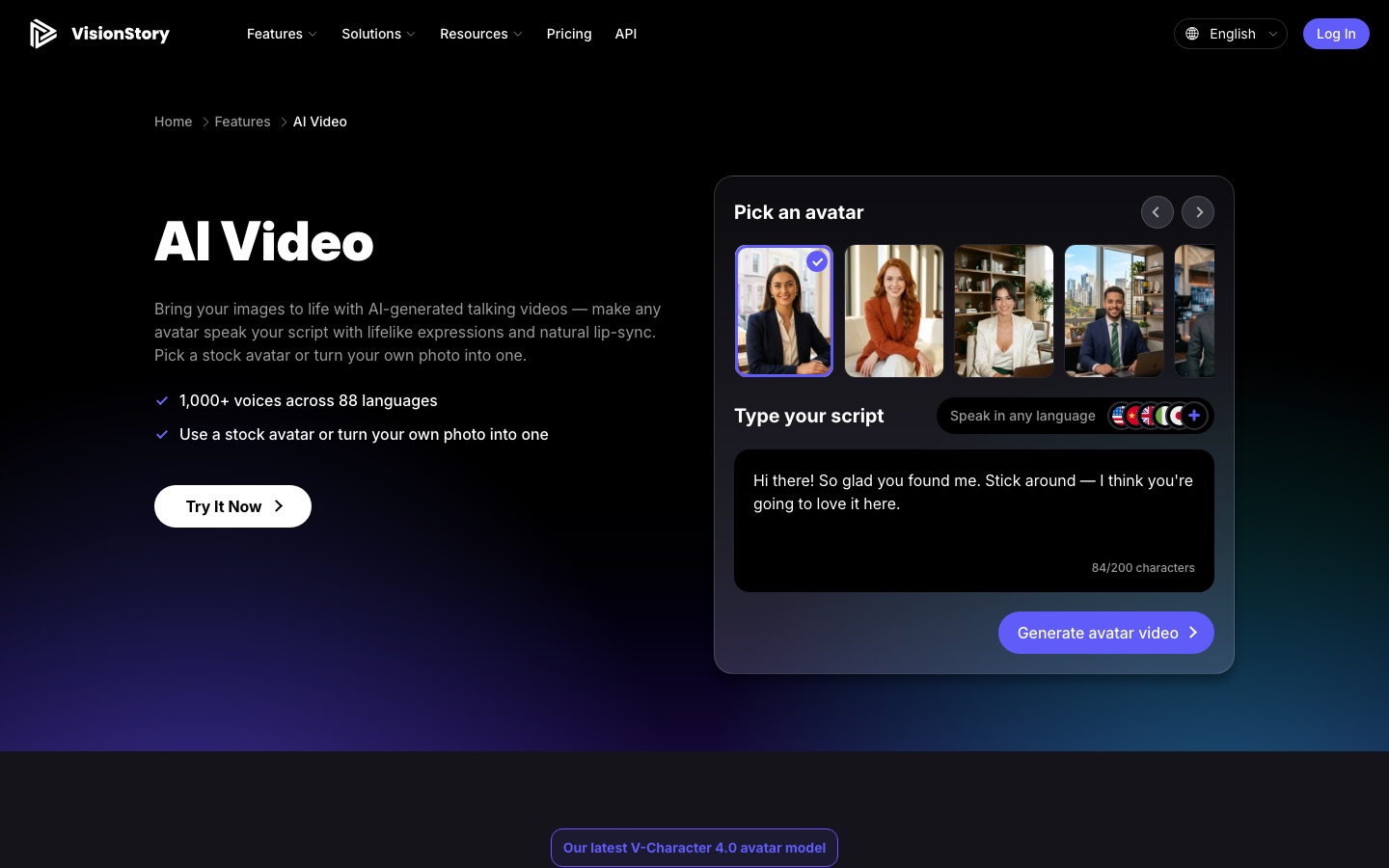Open the English language dropdown
This screenshot has width=1389, height=868.
(x=1231, y=34)
